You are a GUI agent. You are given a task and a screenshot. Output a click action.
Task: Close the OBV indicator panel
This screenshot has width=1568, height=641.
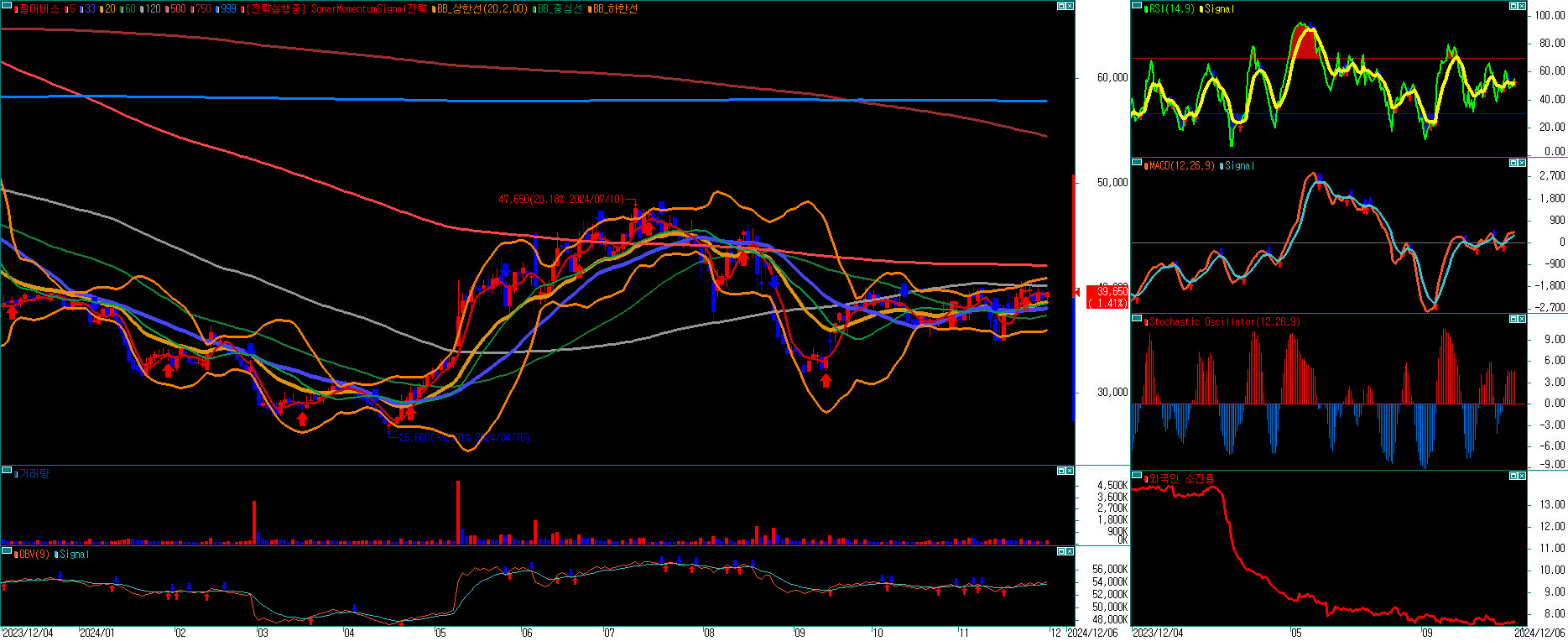point(1070,551)
